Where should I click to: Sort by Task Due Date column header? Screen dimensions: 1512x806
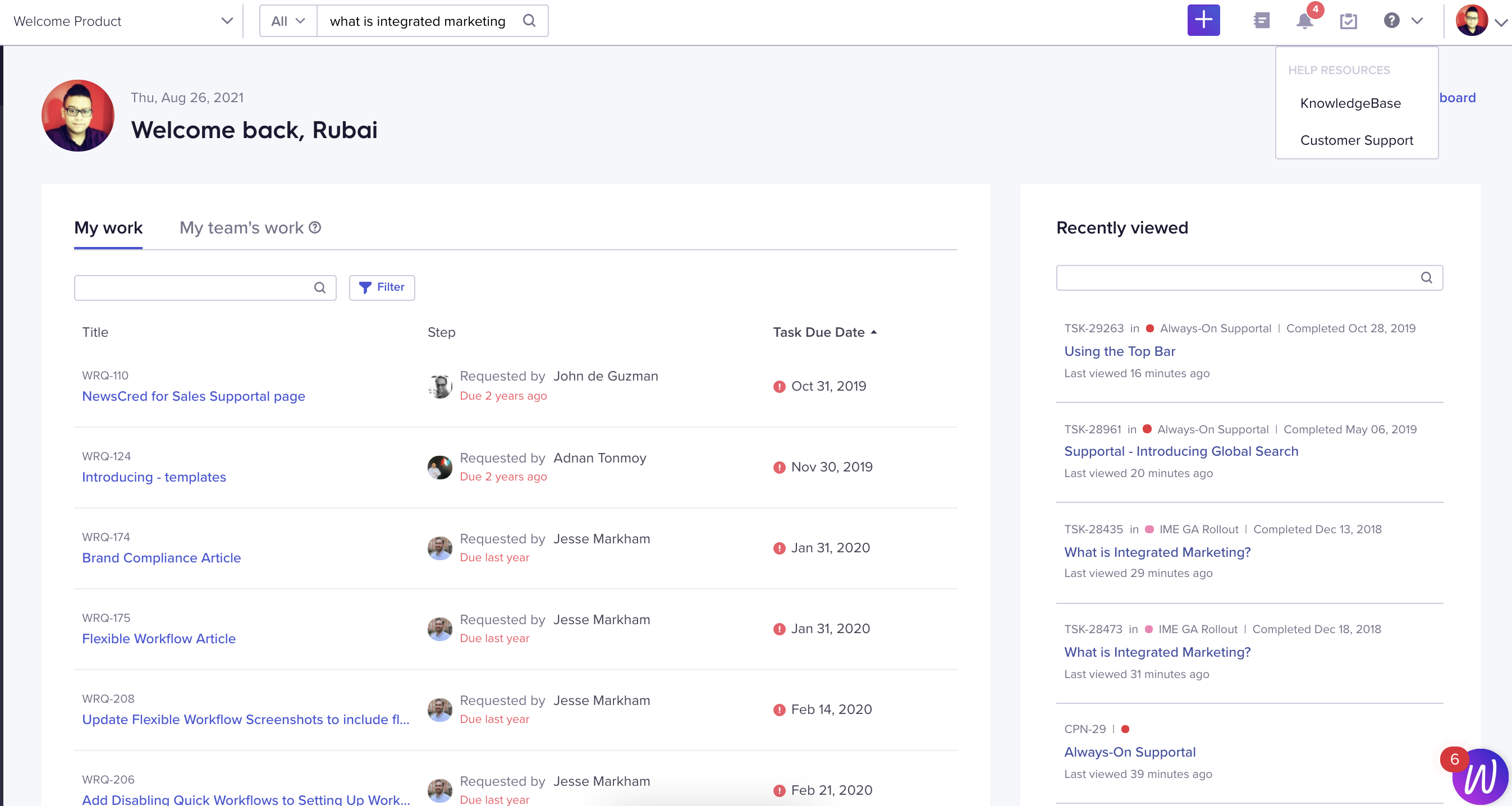[x=824, y=332]
